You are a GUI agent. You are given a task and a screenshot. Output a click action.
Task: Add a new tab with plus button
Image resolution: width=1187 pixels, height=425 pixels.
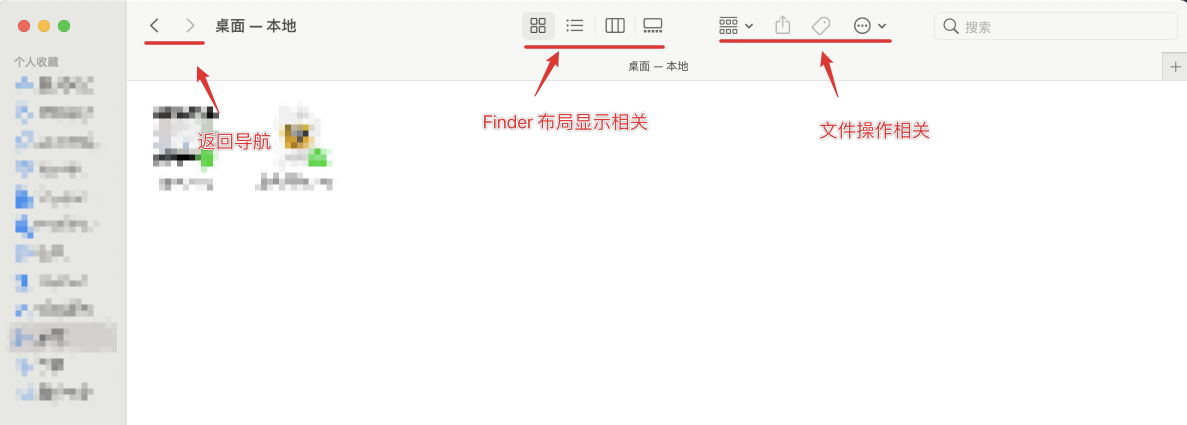pyautogui.click(x=1175, y=67)
